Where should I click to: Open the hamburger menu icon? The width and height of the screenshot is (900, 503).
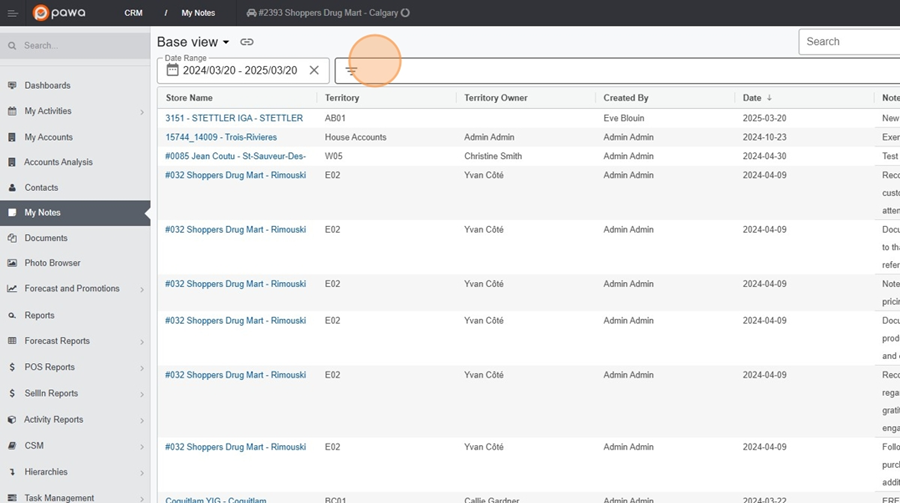point(12,13)
